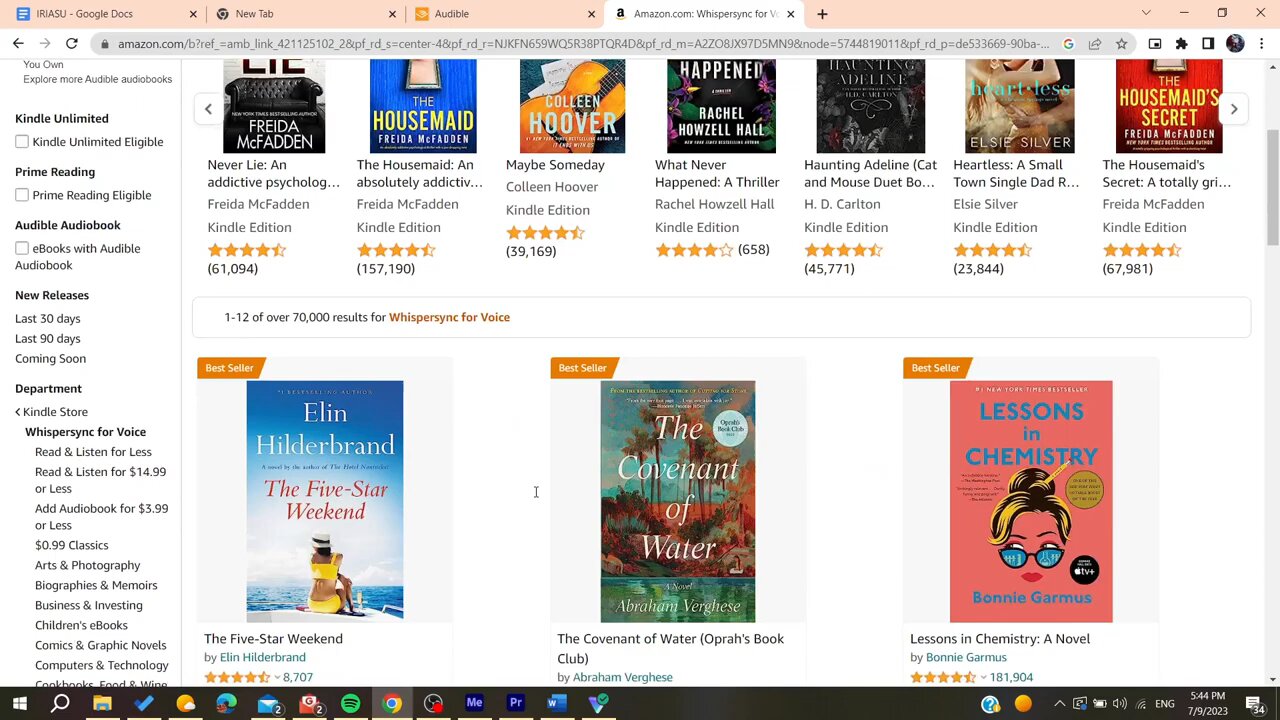Go back with the browser back arrow
Viewport: 1280px width, 720px height.
coord(18,44)
